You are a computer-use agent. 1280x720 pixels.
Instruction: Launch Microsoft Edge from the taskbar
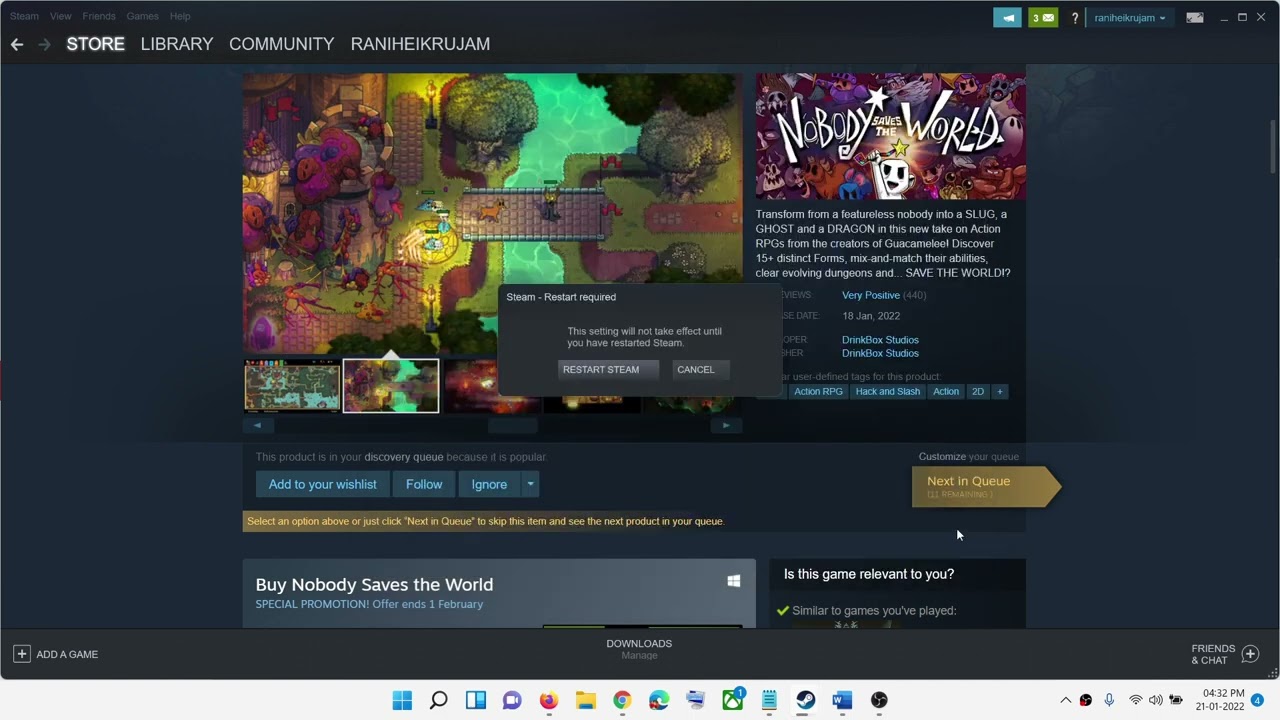(x=659, y=700)
